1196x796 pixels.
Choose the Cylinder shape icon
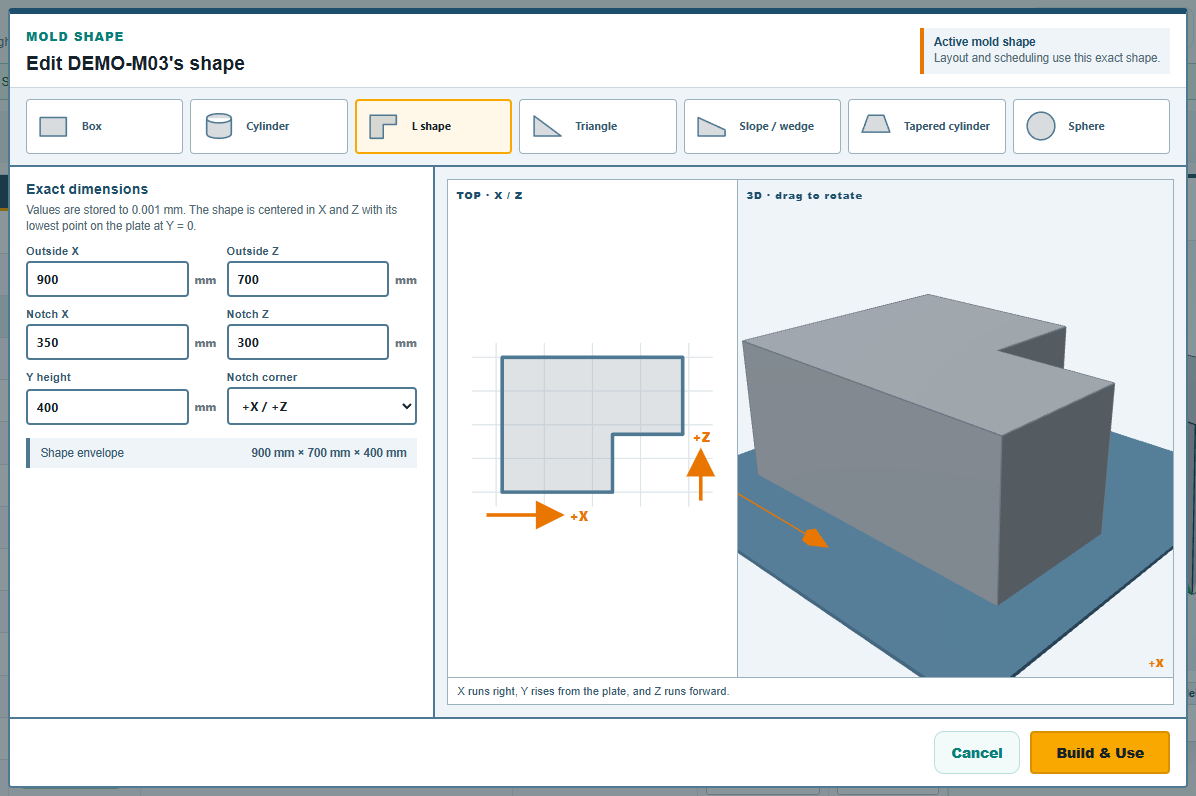point(219,127)
